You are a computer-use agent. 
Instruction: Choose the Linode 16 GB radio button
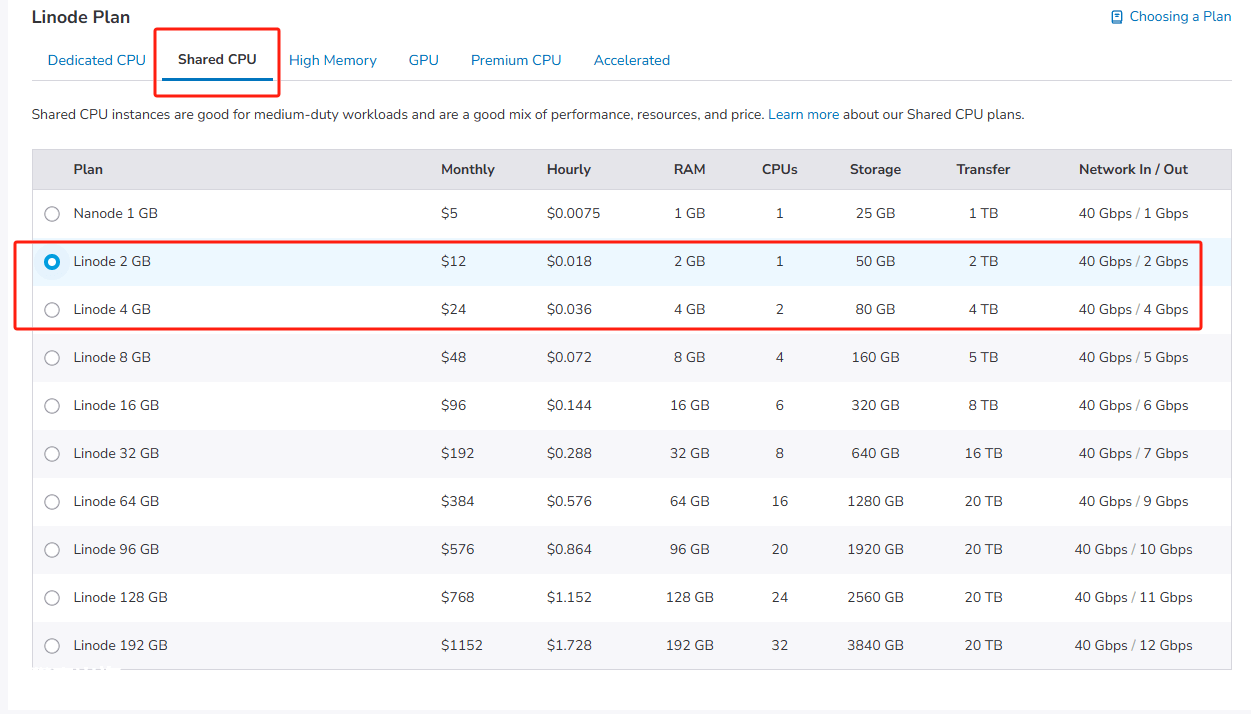(x=52, y=406)
